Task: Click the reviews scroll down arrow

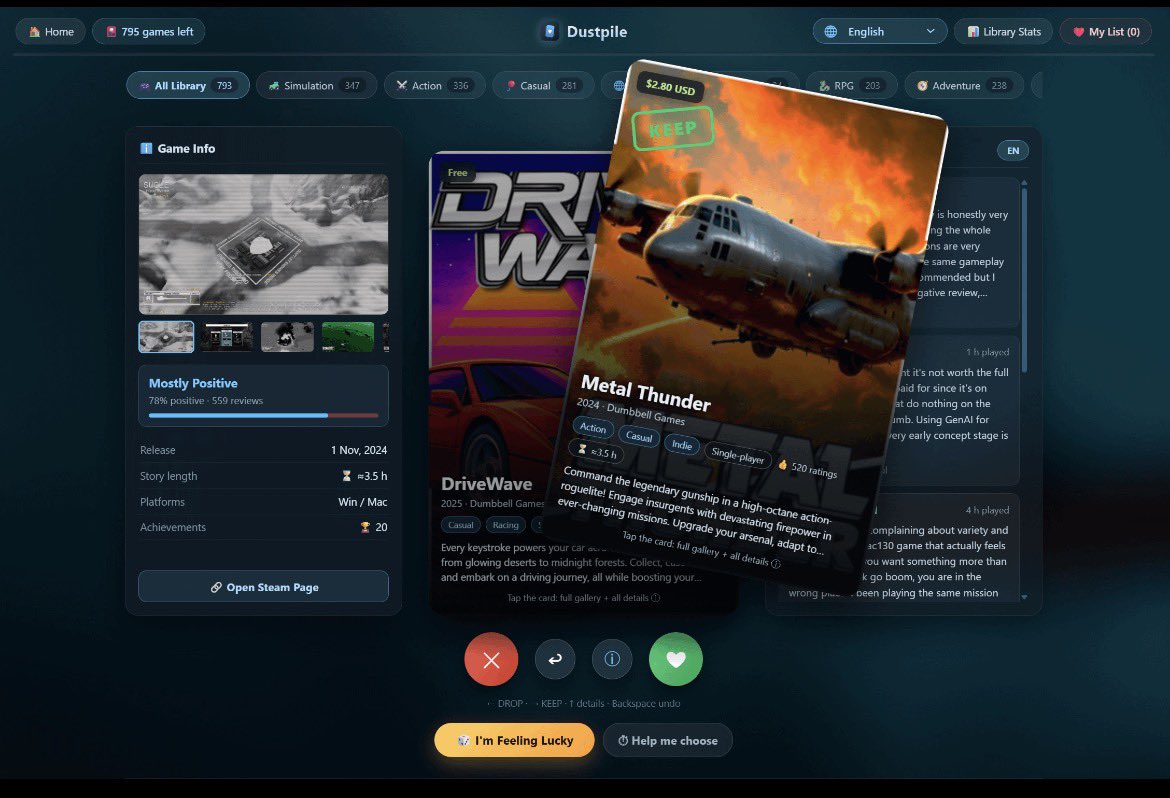Action: tap(1024, 597)
